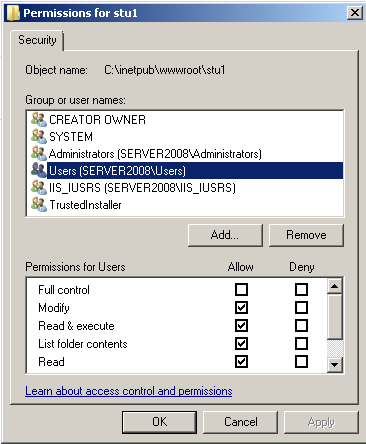366x444 pixels.
Task: Click the TrustedInstaller group icon
Action: click(39, 204)
